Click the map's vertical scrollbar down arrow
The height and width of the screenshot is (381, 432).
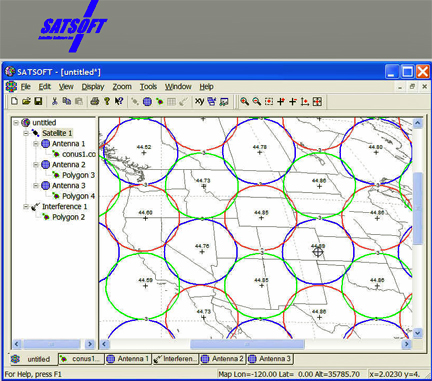tap(418, 333)
